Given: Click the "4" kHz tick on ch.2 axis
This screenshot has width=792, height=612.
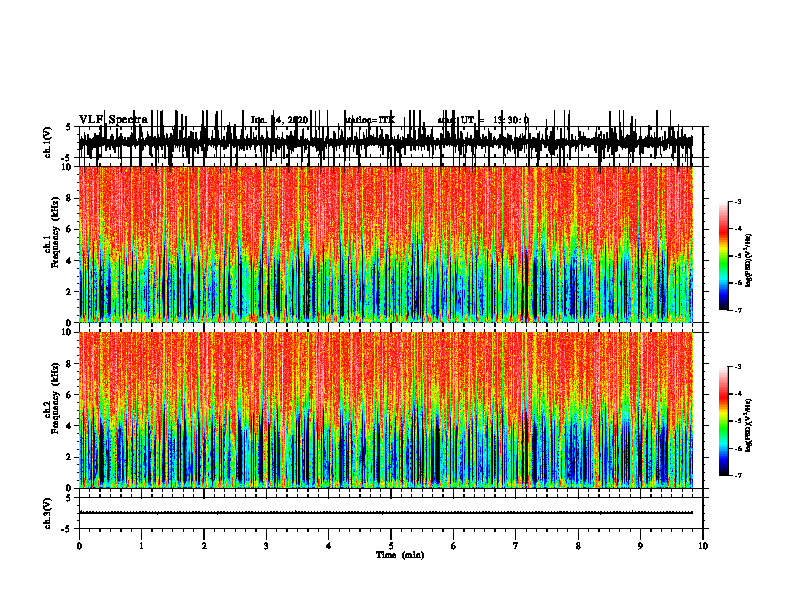Looking at the screenshot, I should tap(70, 426).
